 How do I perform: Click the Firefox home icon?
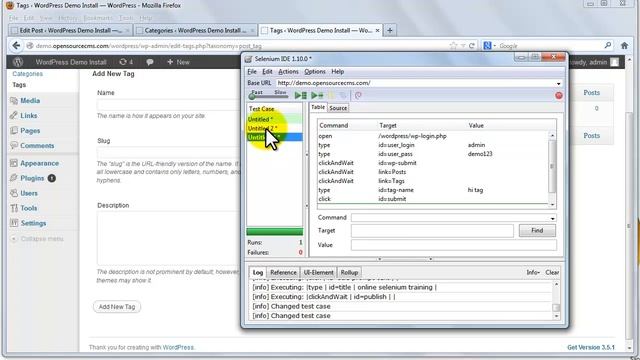point(624,46)
